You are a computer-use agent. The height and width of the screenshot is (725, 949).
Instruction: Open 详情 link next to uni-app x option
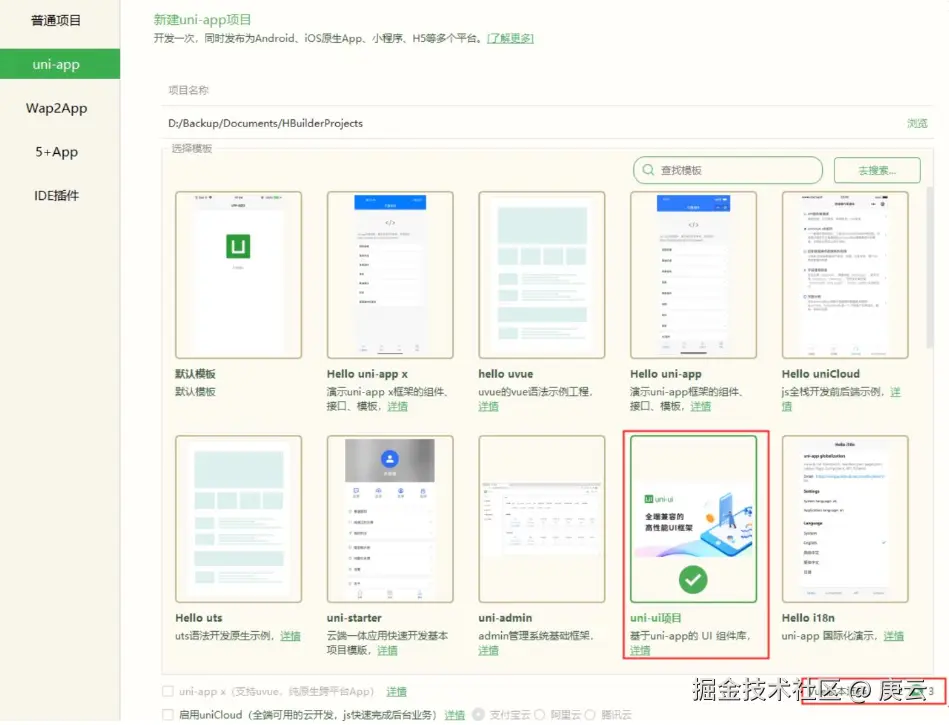coord(396,691)
